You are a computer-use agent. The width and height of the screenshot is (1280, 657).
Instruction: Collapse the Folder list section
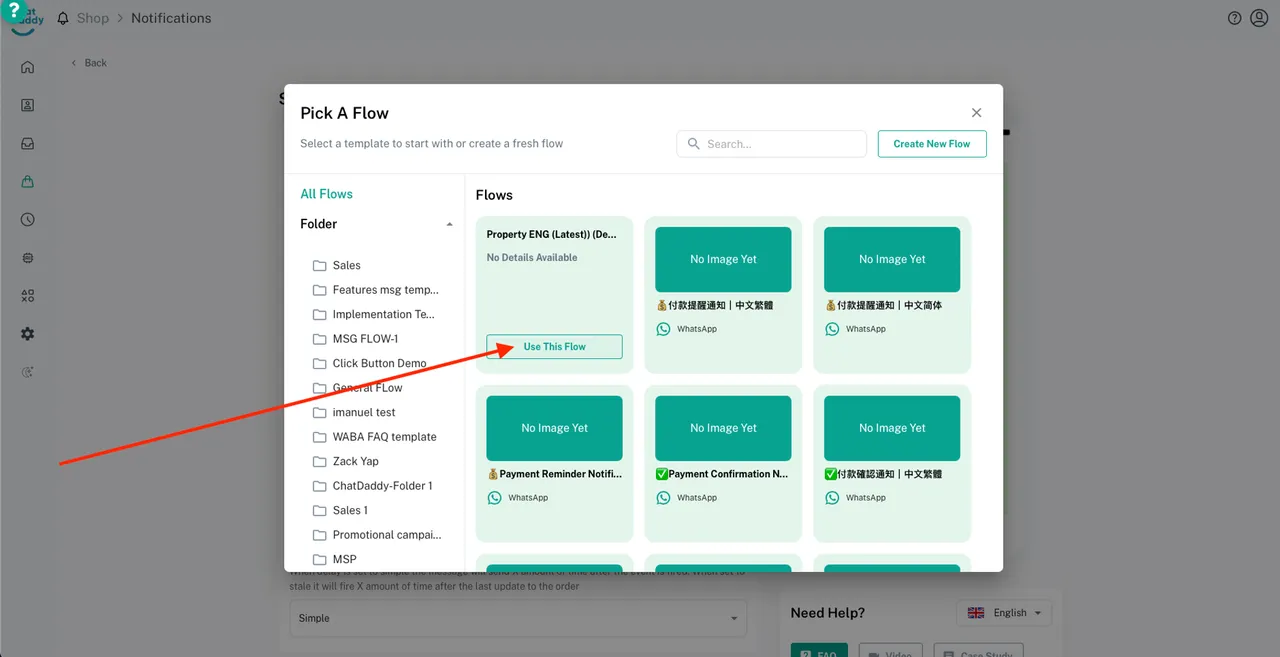tap(449, 224)
